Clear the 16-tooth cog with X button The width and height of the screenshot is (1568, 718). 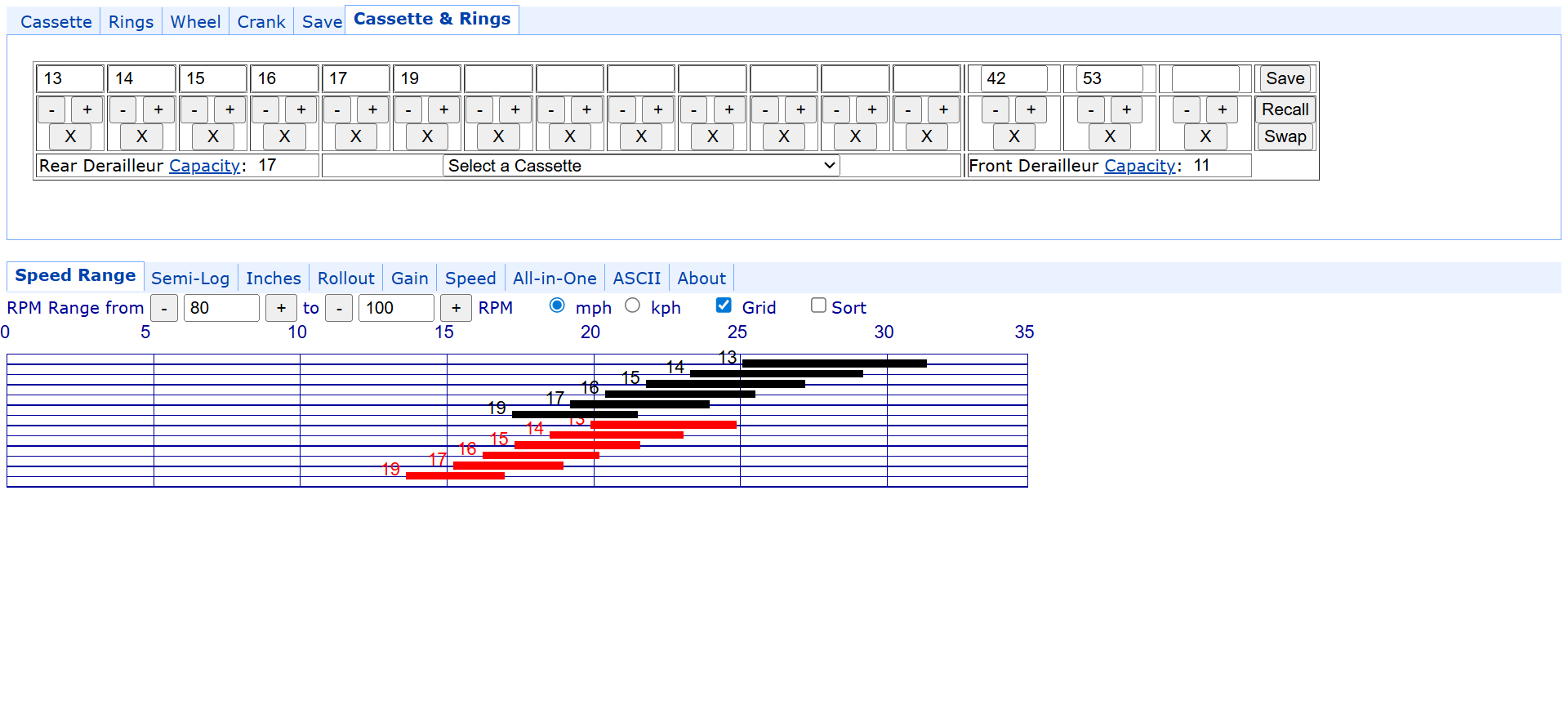284,136
